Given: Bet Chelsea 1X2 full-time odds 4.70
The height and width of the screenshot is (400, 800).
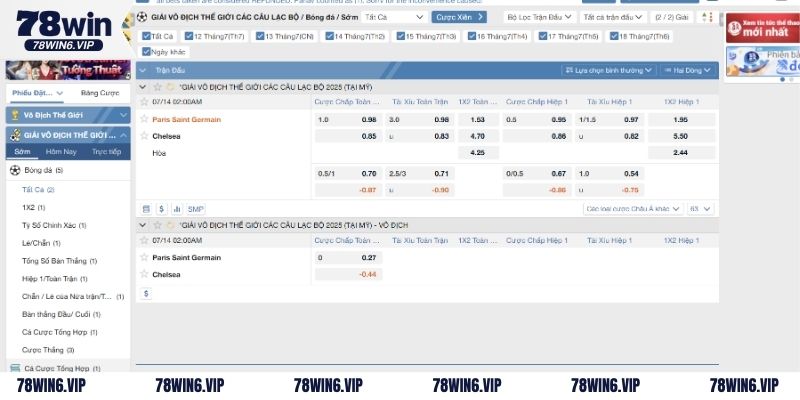Looking at the screenshot, I should [478, 136].
